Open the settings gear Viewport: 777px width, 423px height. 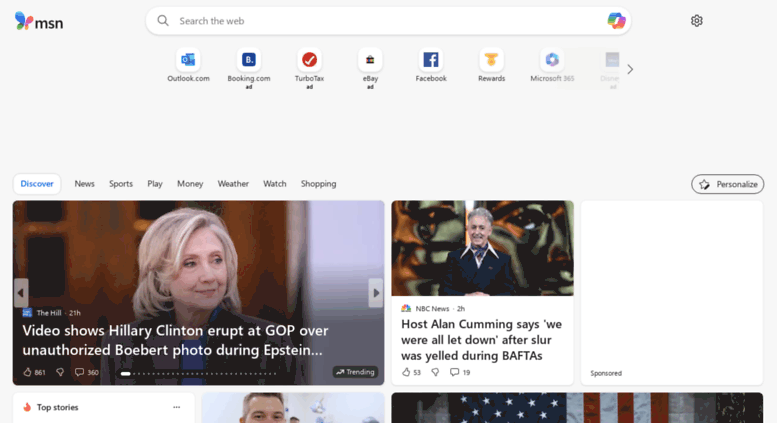click(696, 21)
